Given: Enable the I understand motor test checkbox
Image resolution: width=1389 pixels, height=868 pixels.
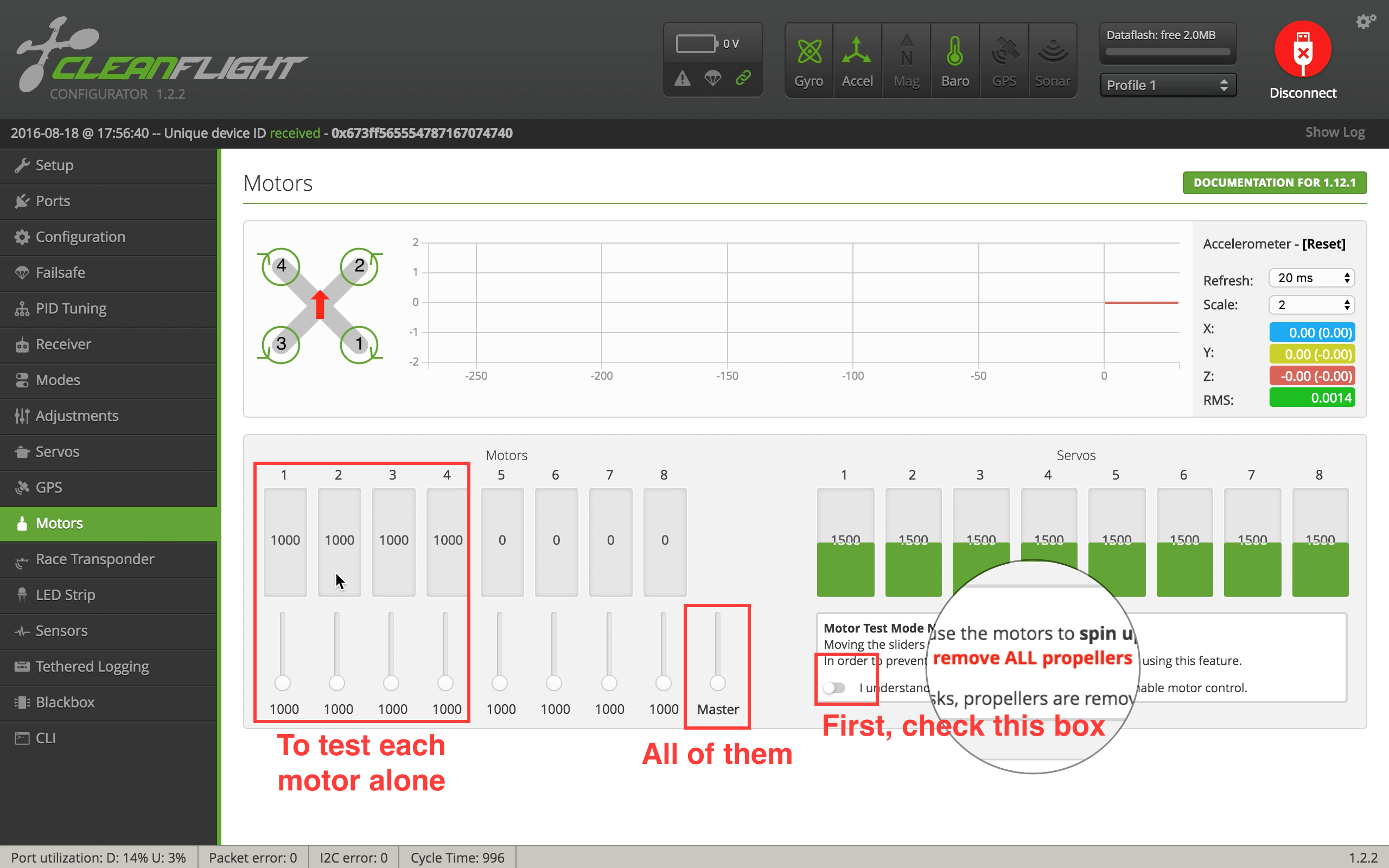Looking at the screenshot, I should [834, 687].
